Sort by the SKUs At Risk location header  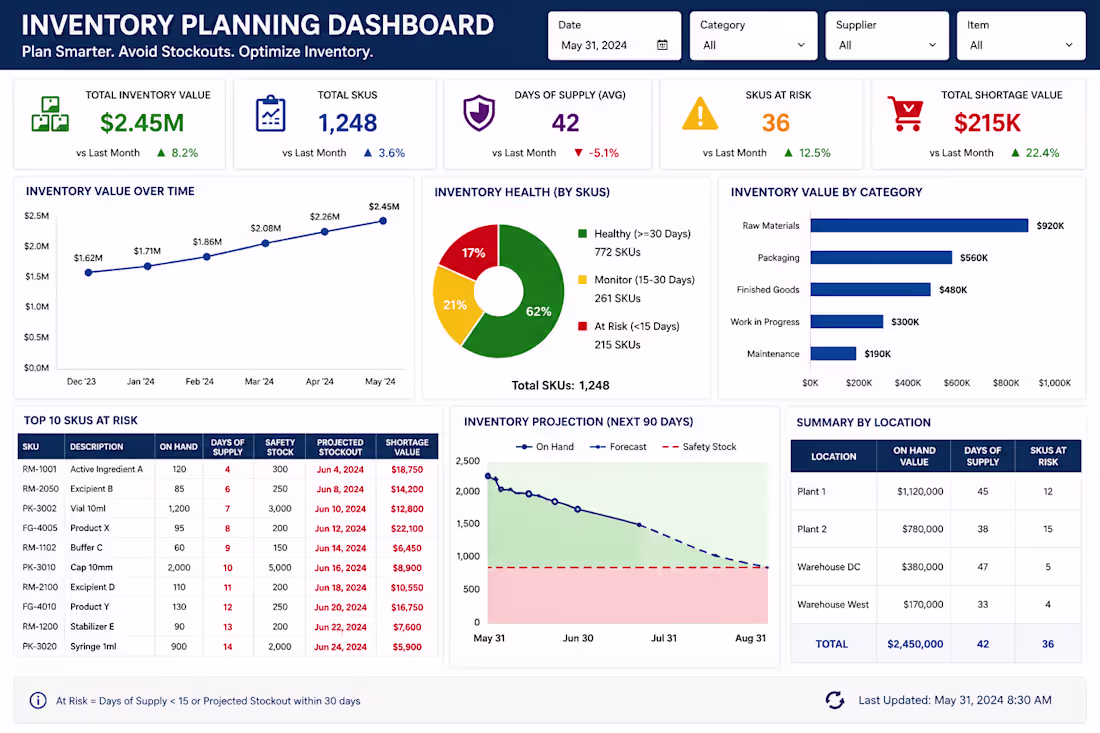[x=1047, y=456]
